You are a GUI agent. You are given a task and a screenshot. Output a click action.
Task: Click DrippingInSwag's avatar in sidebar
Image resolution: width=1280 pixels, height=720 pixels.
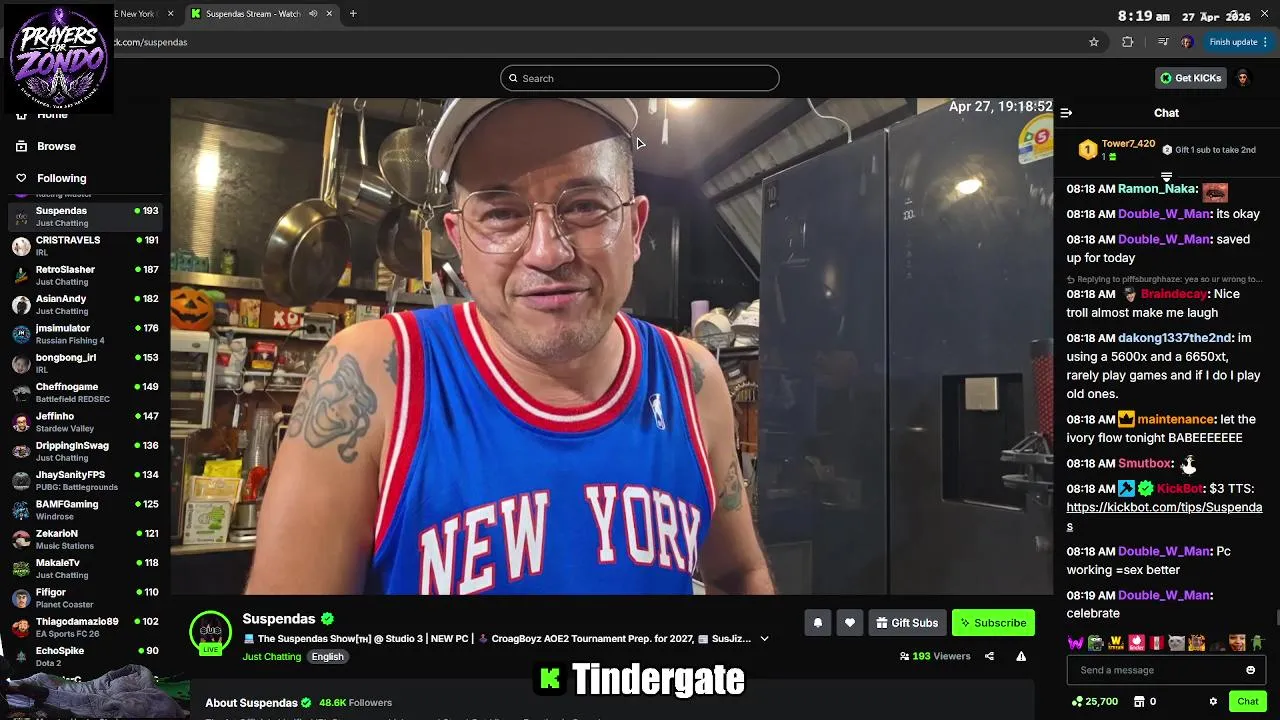(x=21, y=451)
